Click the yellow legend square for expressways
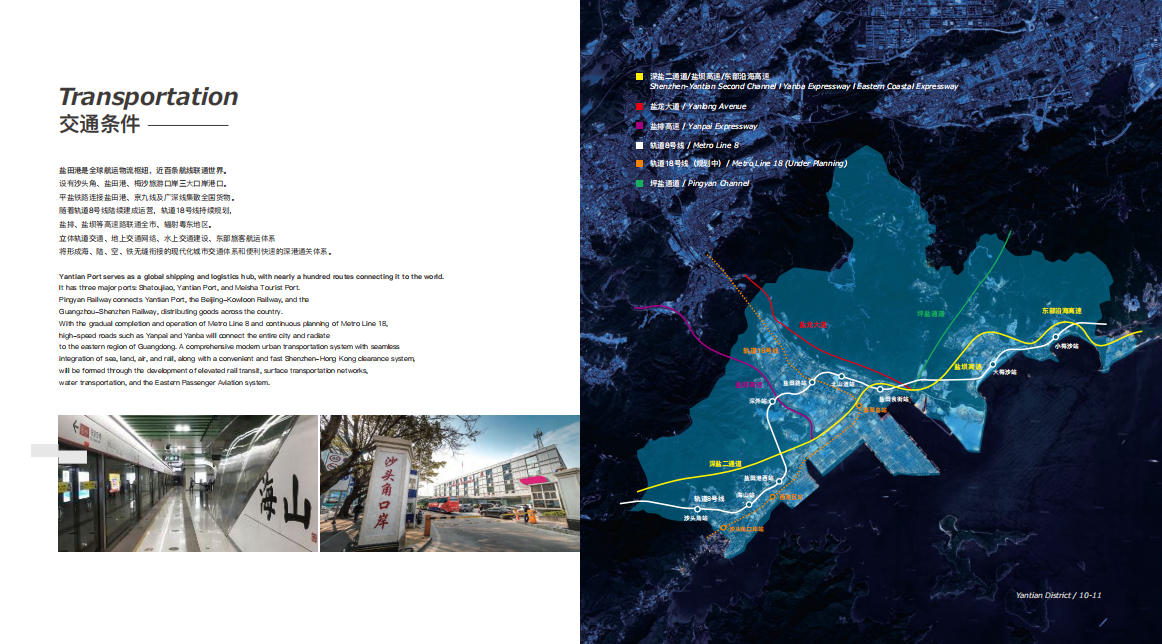Viewport: 1162px width, 644px height. pyautogui.click(x=639, y=76)
